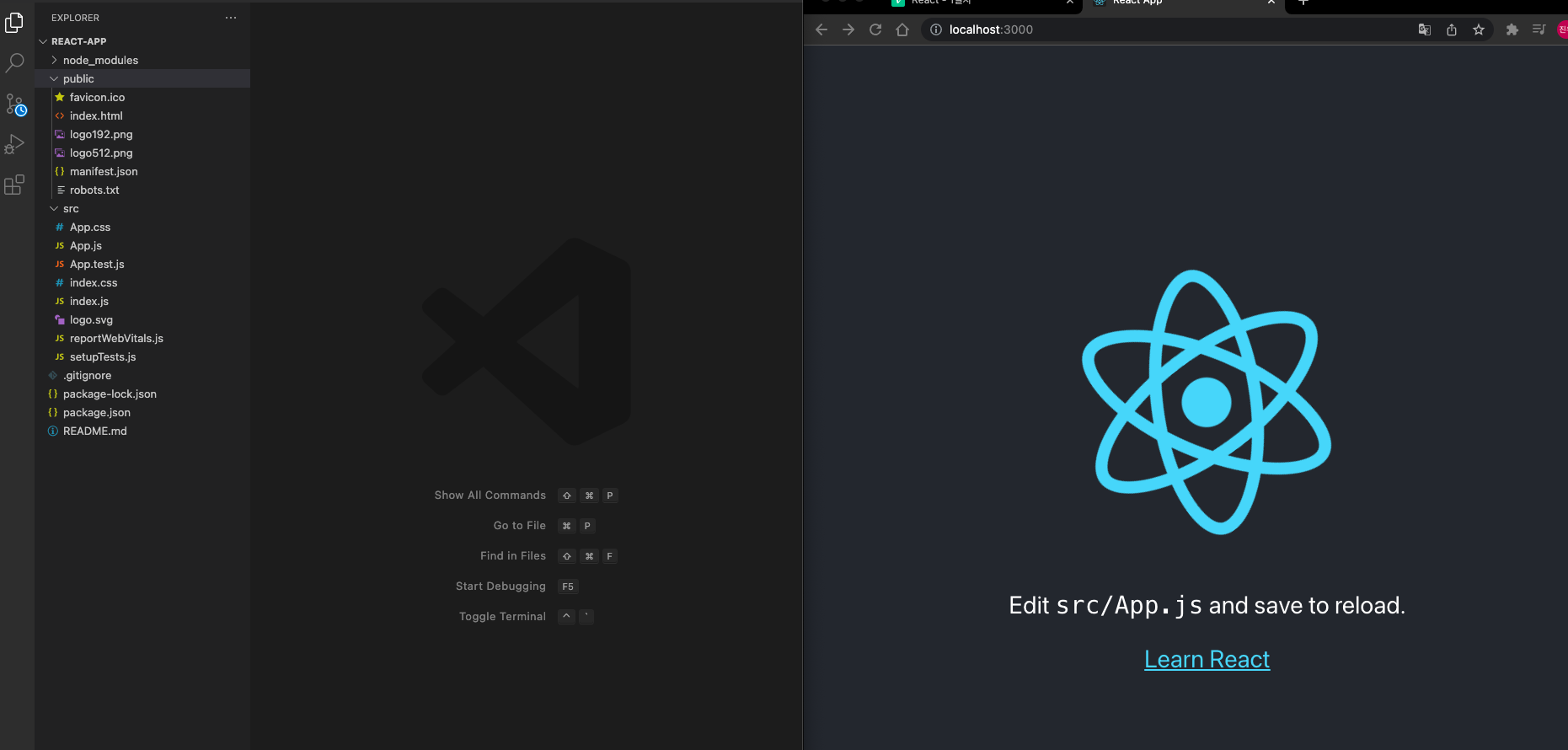Open Explorer more actions ellipsis menu
Screen dimensions: 1568x750
coord(231,18)
